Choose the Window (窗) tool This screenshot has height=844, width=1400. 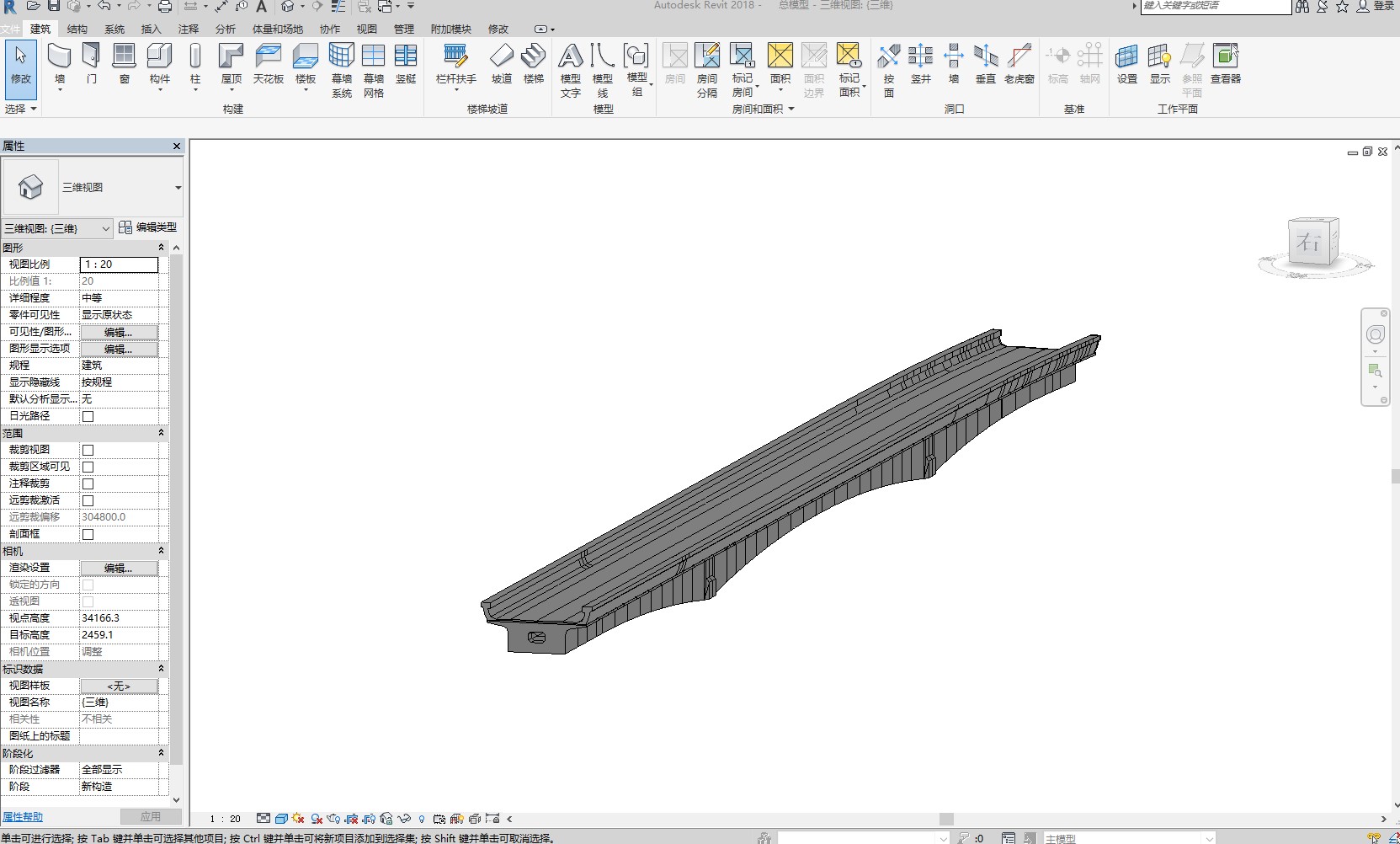[x=124, y=66]
